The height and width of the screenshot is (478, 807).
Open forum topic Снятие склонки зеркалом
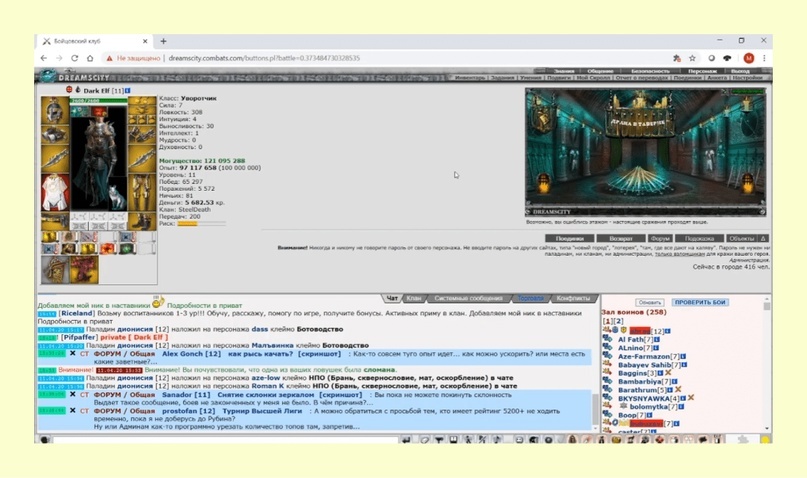(x=266, y=395)
